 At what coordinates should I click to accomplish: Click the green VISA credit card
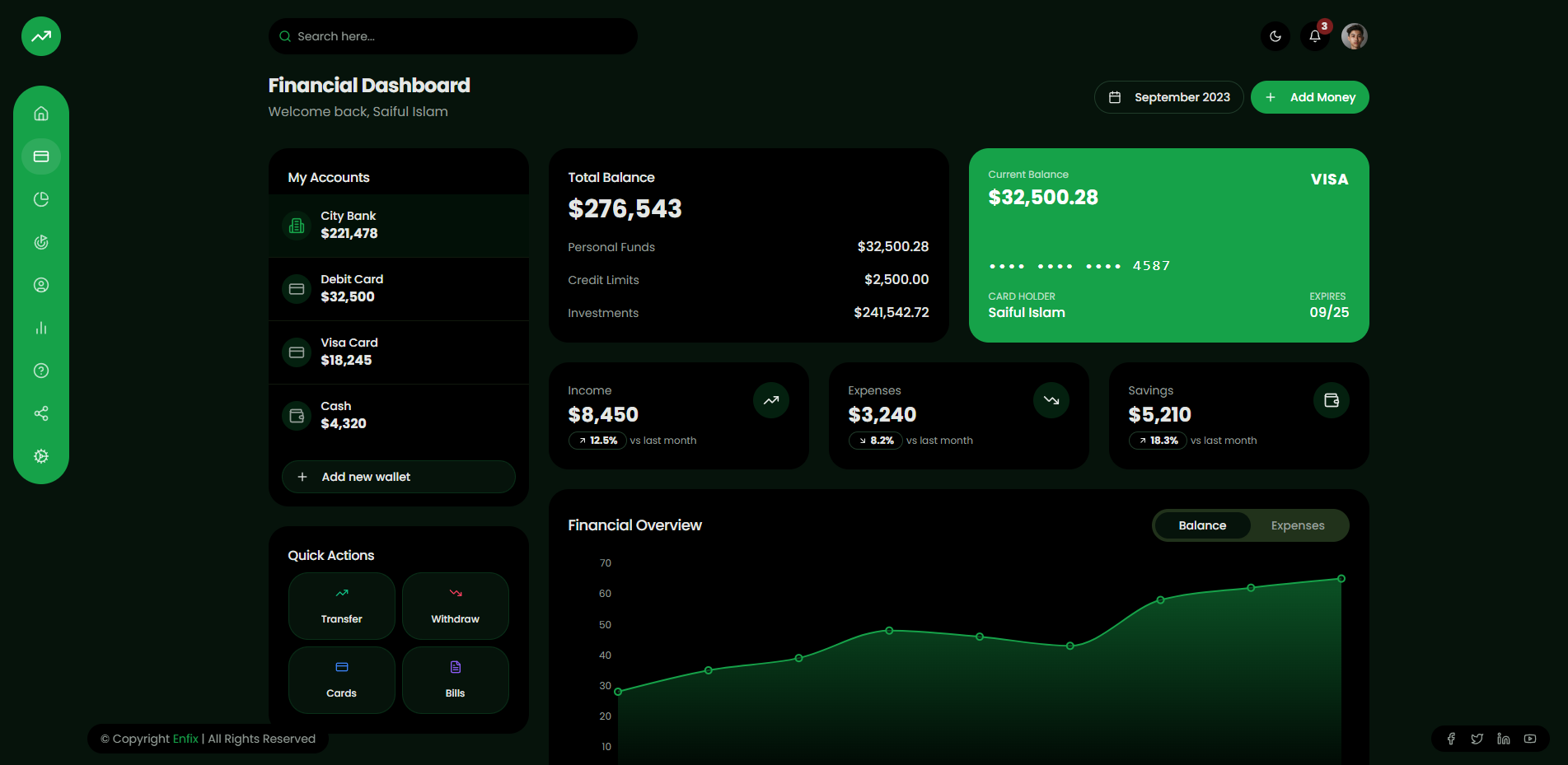click(x=1169, y=245)
